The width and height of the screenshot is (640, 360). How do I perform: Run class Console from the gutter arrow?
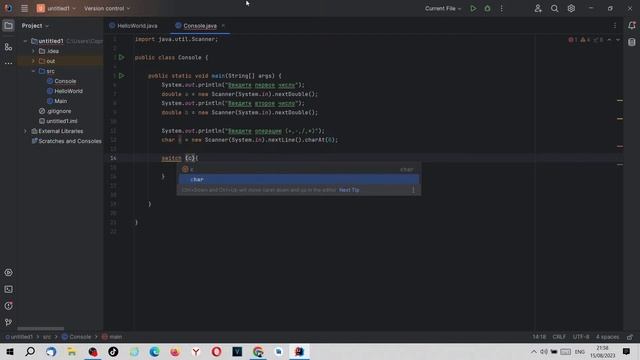[x=122, y=58]
